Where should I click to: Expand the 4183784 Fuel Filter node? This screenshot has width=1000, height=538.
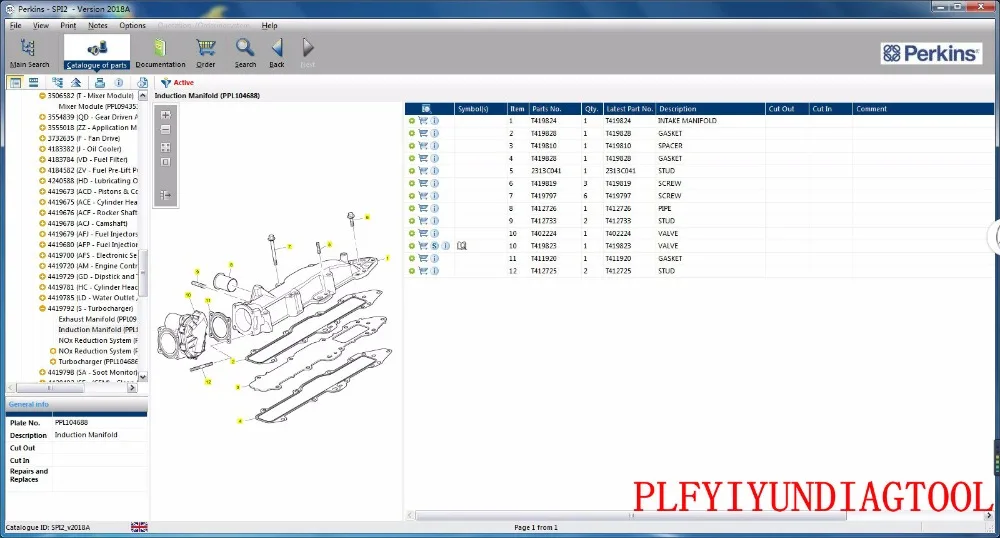(42, 159)
